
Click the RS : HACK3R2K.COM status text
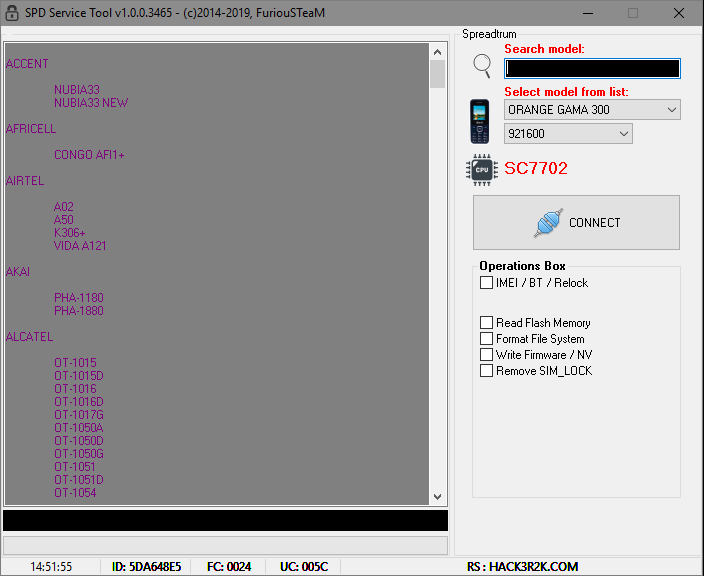[x=522, y=567]
